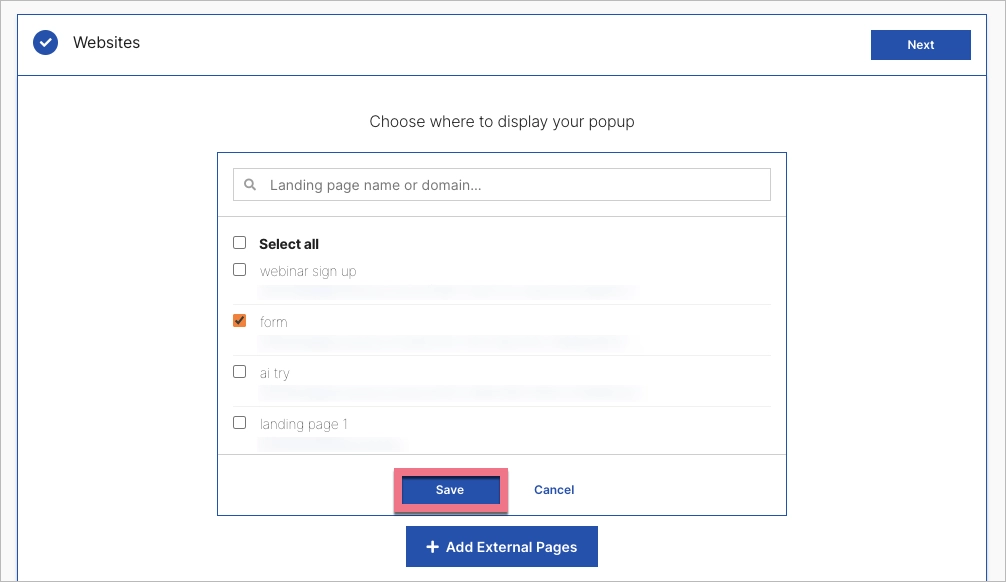Go forward with the Next button
The height and width of the screenshot is (582, 1006).
(x=920, y=45)
